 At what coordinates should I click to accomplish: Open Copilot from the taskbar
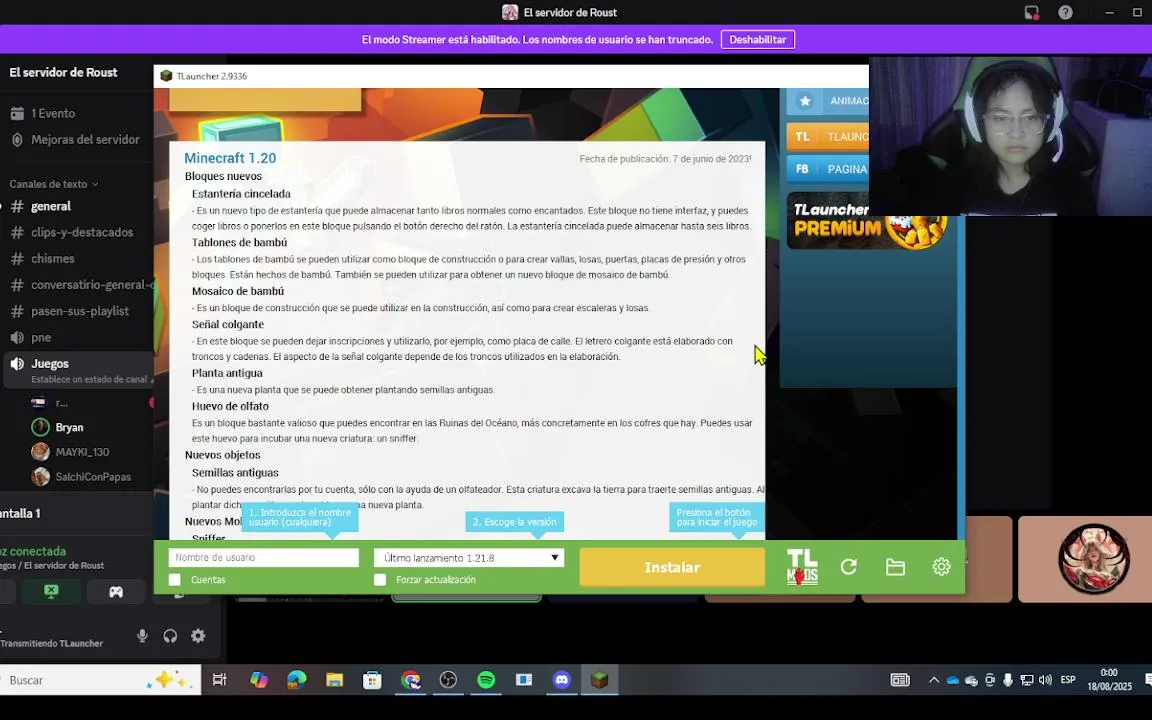[259, 680]
